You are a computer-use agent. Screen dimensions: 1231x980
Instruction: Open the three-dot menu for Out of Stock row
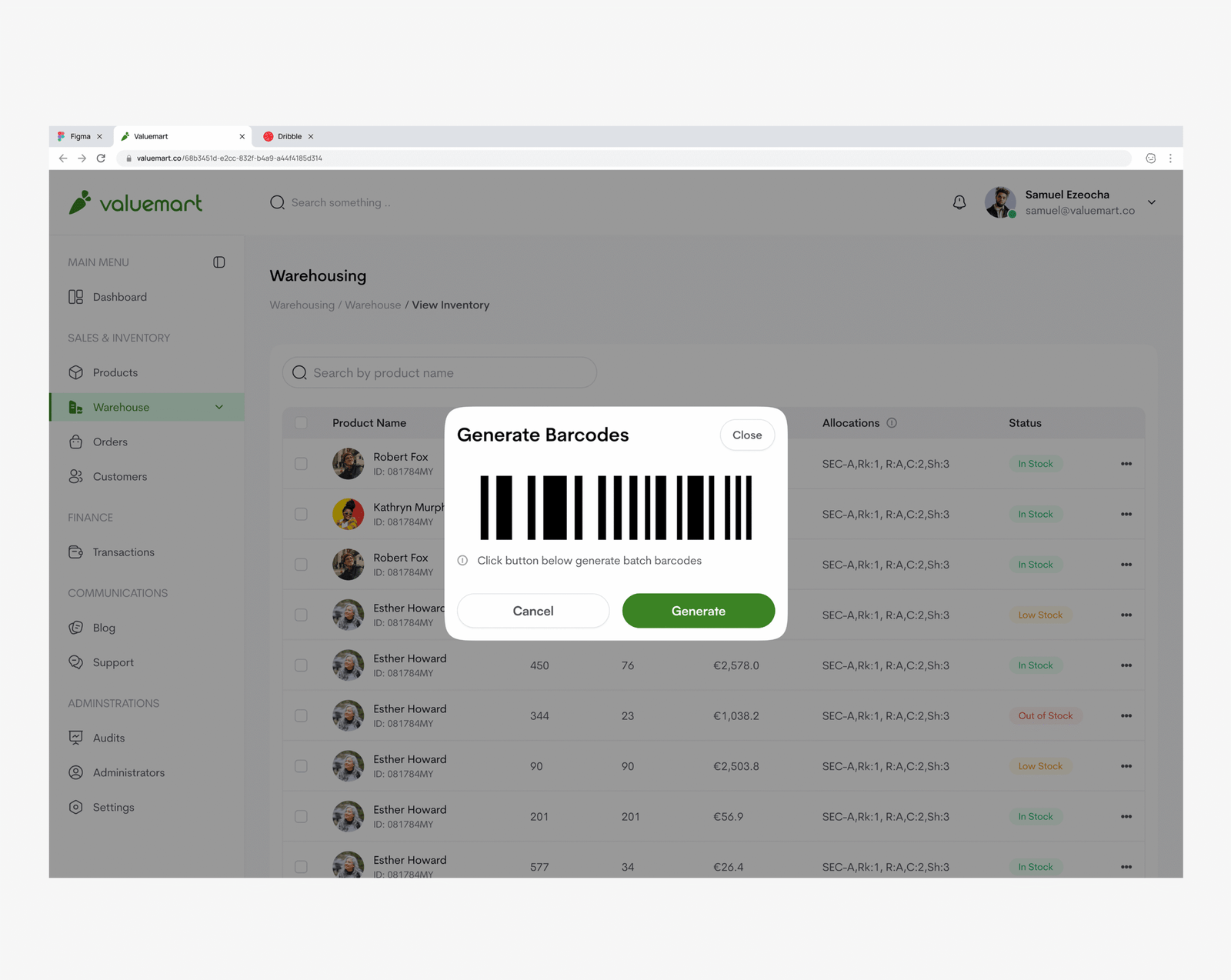point(1126,716)
